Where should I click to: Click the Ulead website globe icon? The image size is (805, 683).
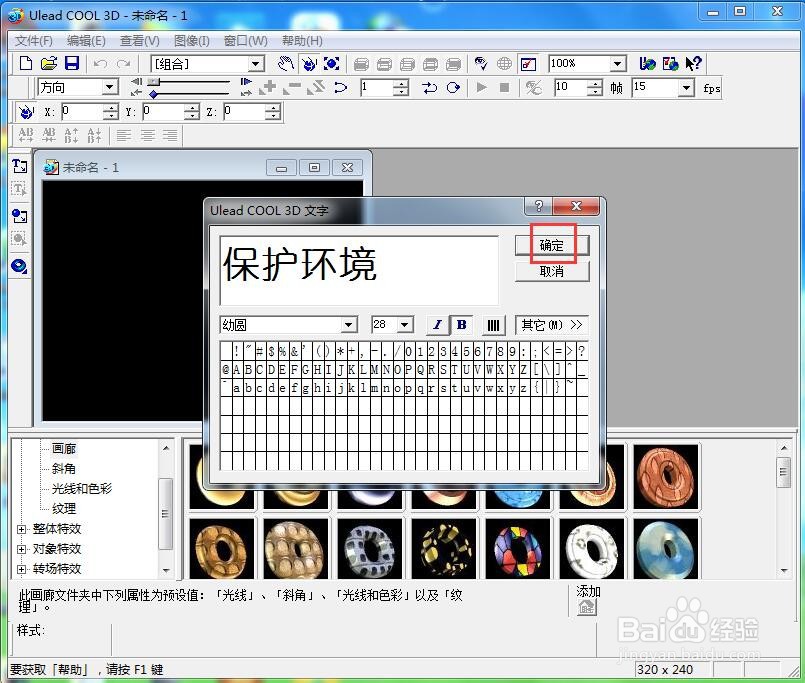click(x=647, y=64)
